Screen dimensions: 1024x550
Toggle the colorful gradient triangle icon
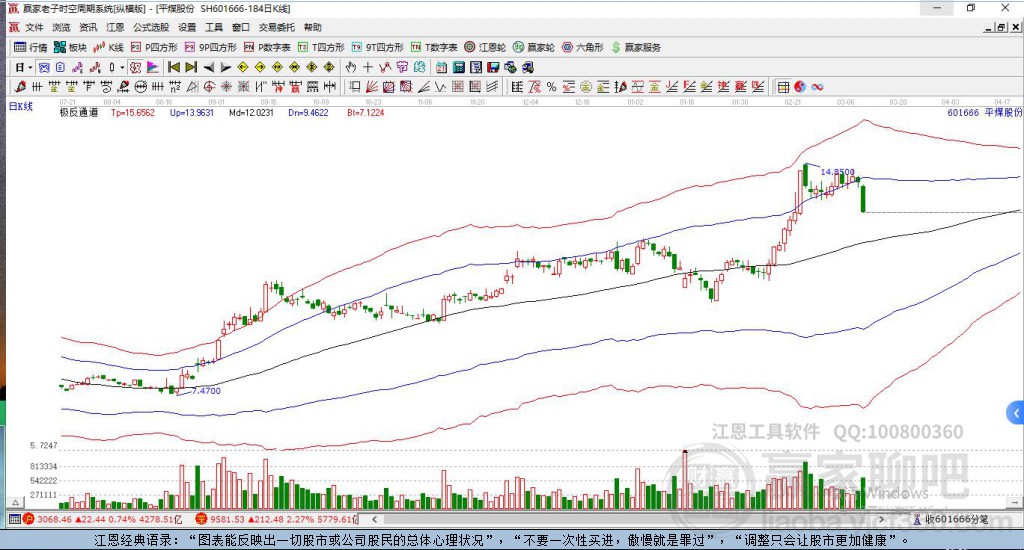pos(153,67)
